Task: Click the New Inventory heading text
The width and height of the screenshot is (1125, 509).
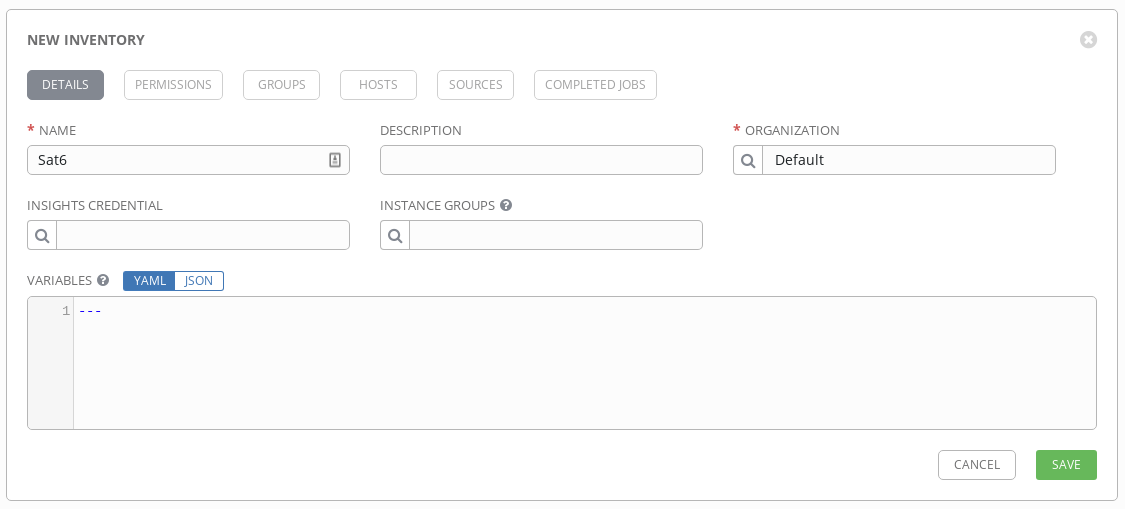Action: 85,40
